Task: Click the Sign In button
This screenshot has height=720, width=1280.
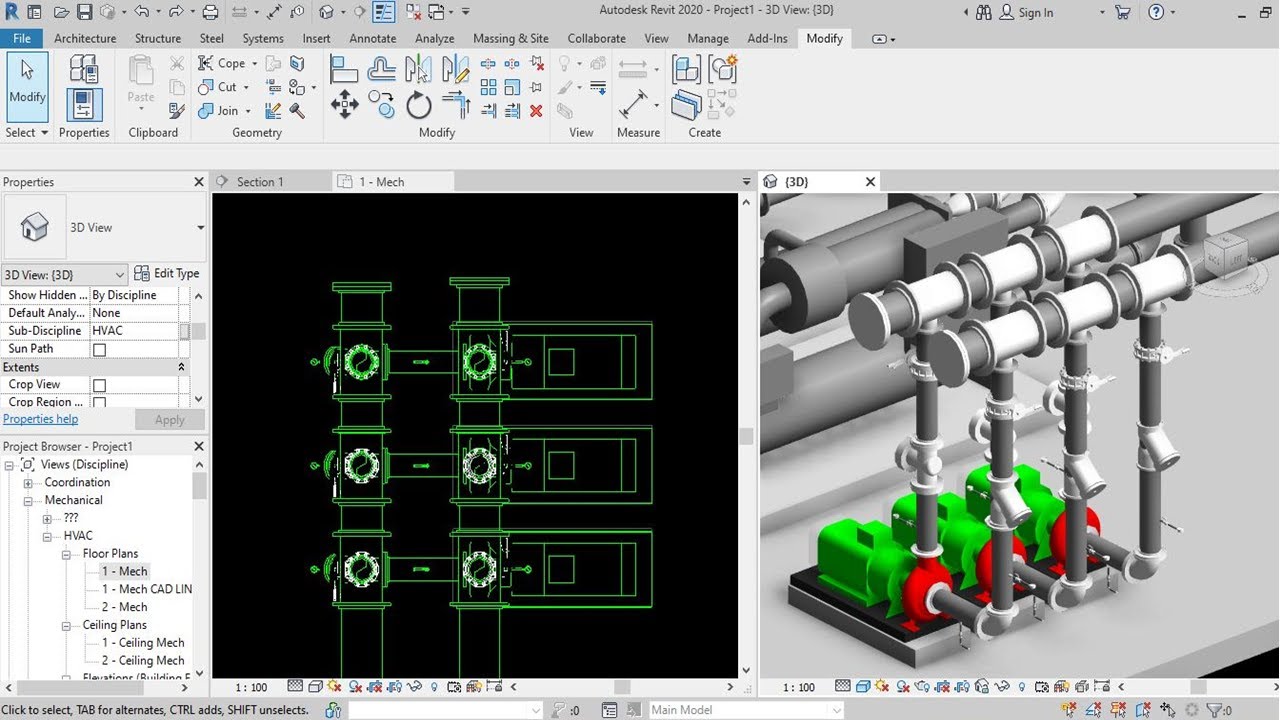Action: pyautogui.click(x=1026, y=13)
